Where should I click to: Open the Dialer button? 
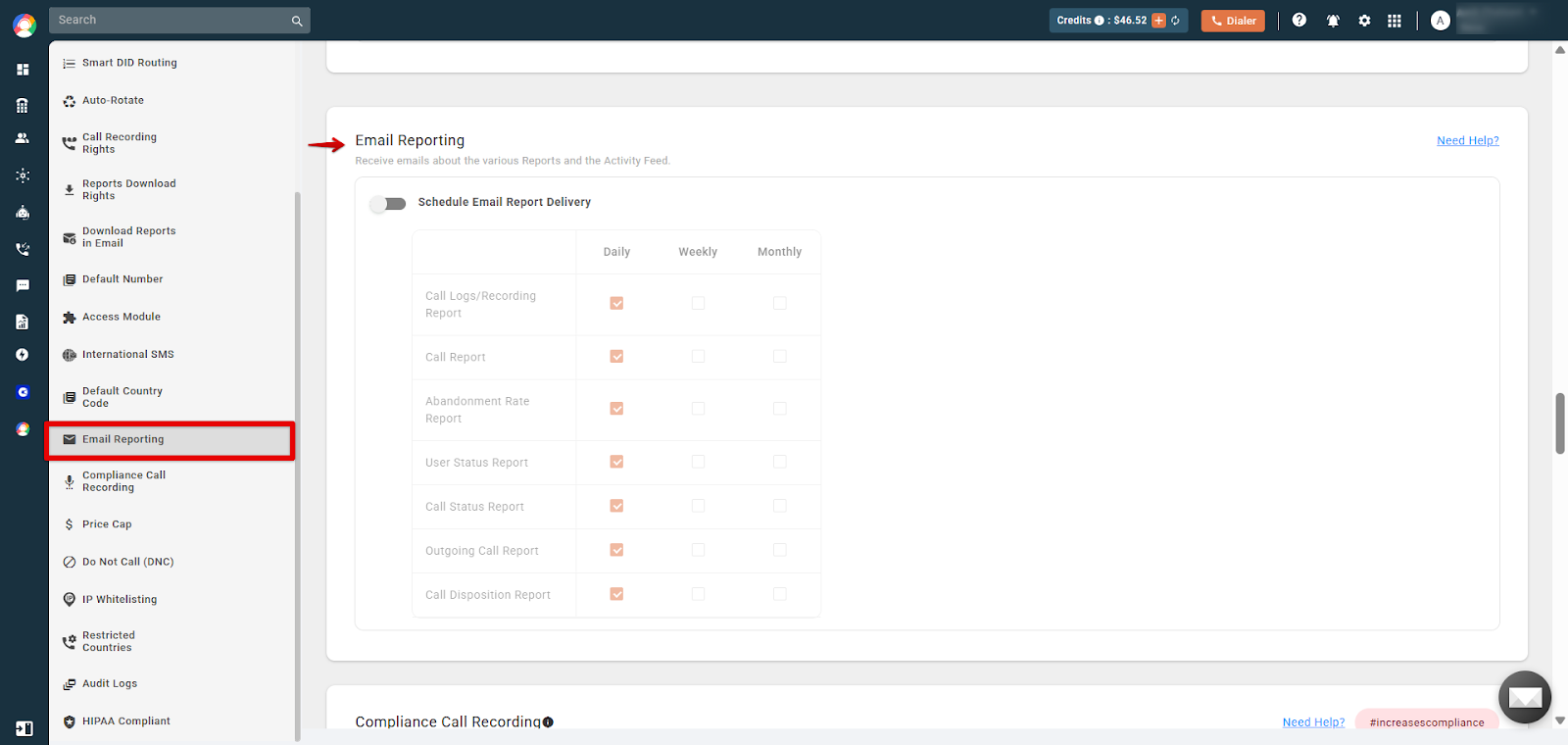1233,21
